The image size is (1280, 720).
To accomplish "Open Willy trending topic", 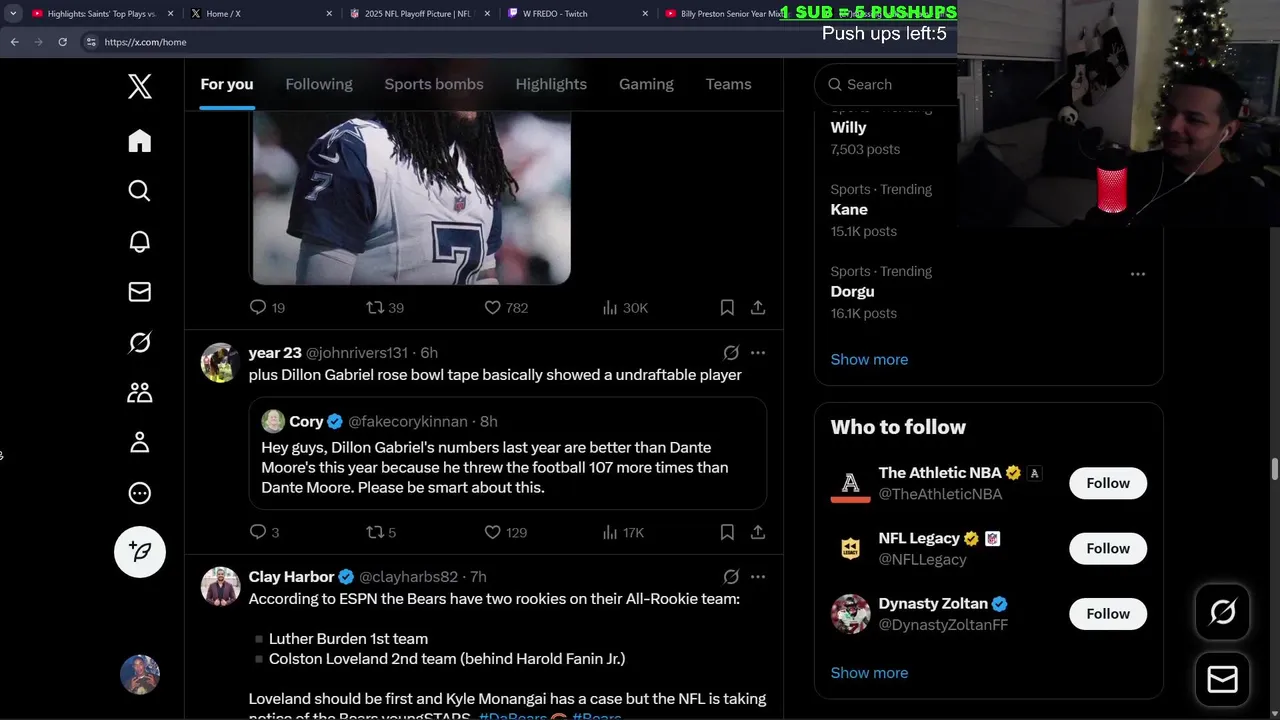I will pyautogui.click(x=848, y=127).
